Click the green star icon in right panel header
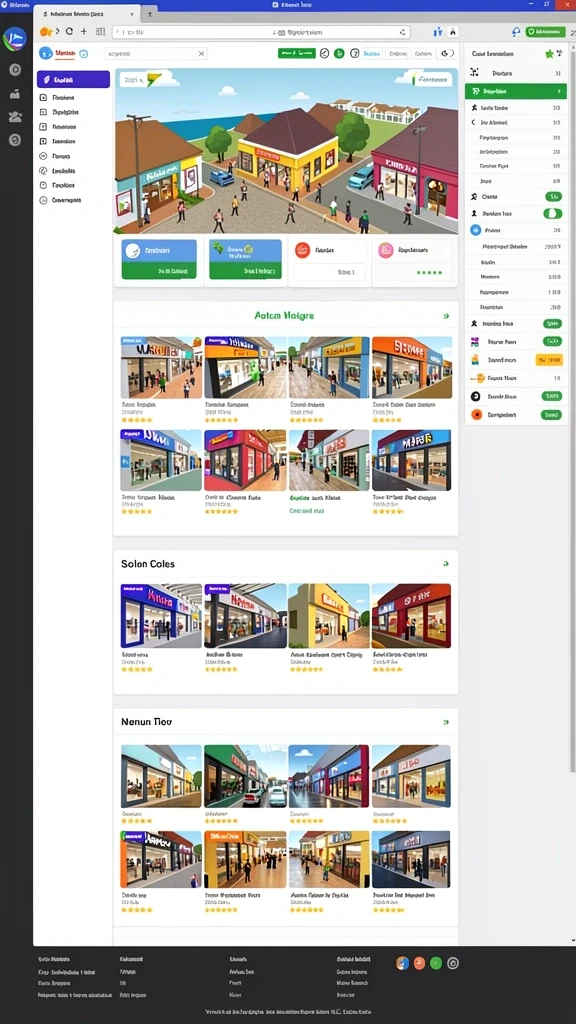The image size is (576, 1024). (x=549, y=54)
